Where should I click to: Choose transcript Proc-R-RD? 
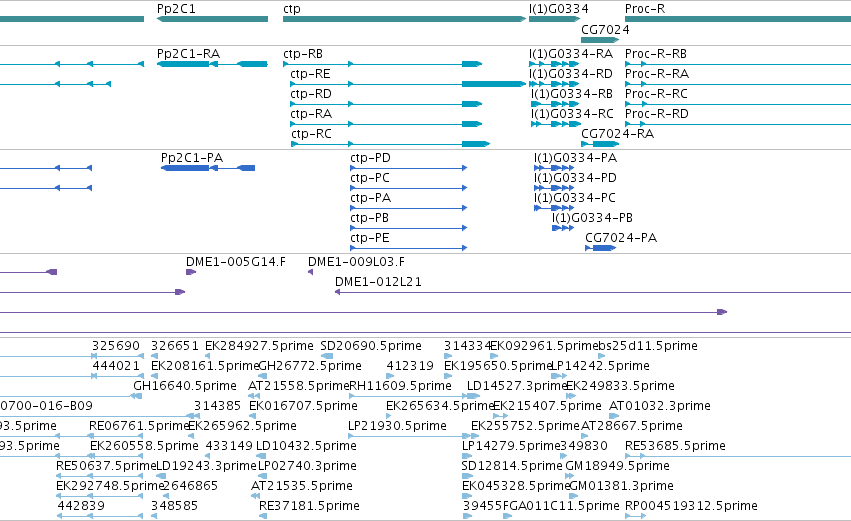[x=657, y=114]
